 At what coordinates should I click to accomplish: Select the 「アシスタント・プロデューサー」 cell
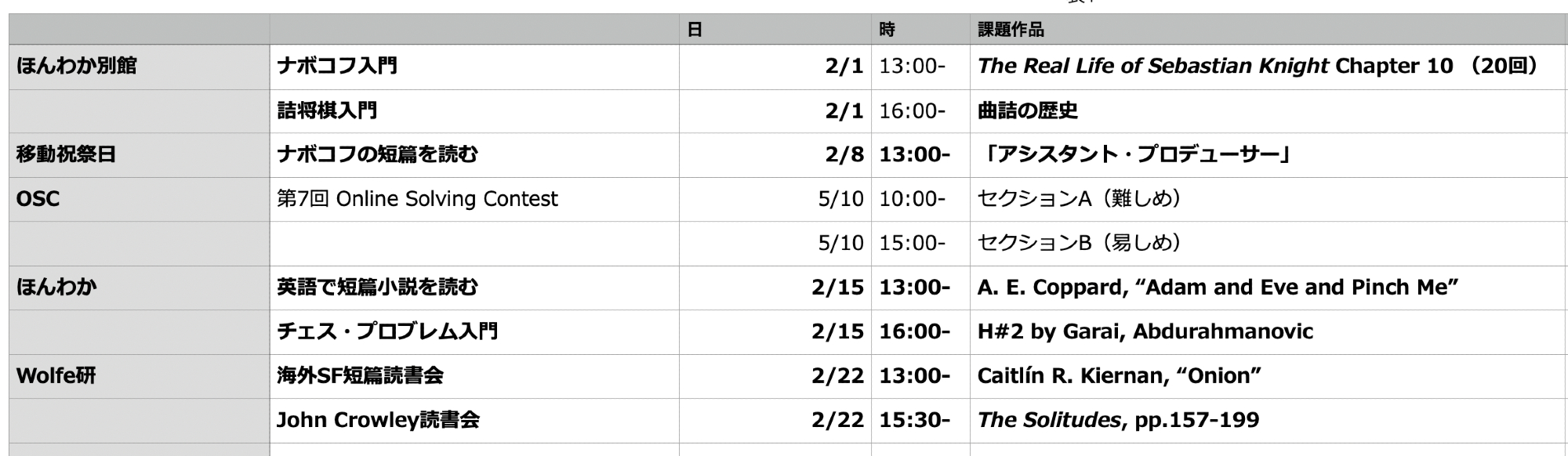point(1267,154)
